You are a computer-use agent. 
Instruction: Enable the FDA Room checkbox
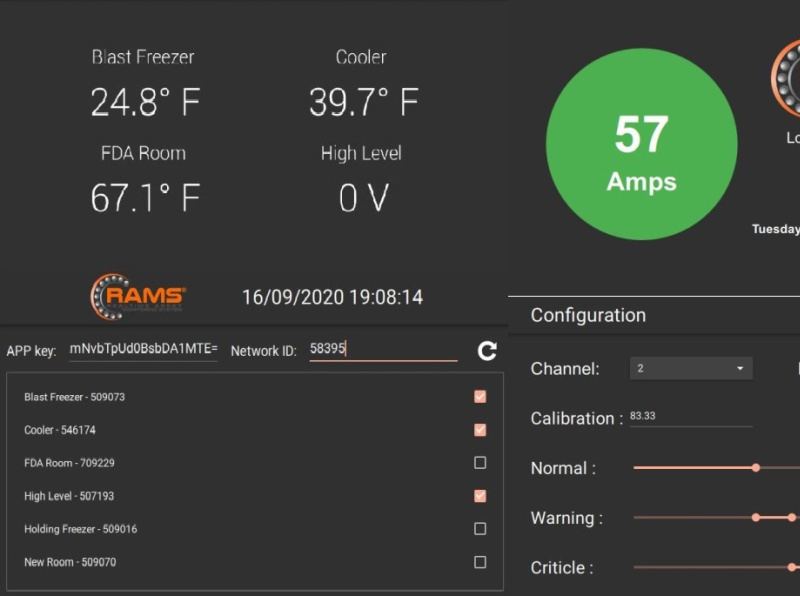pos(479,462)
